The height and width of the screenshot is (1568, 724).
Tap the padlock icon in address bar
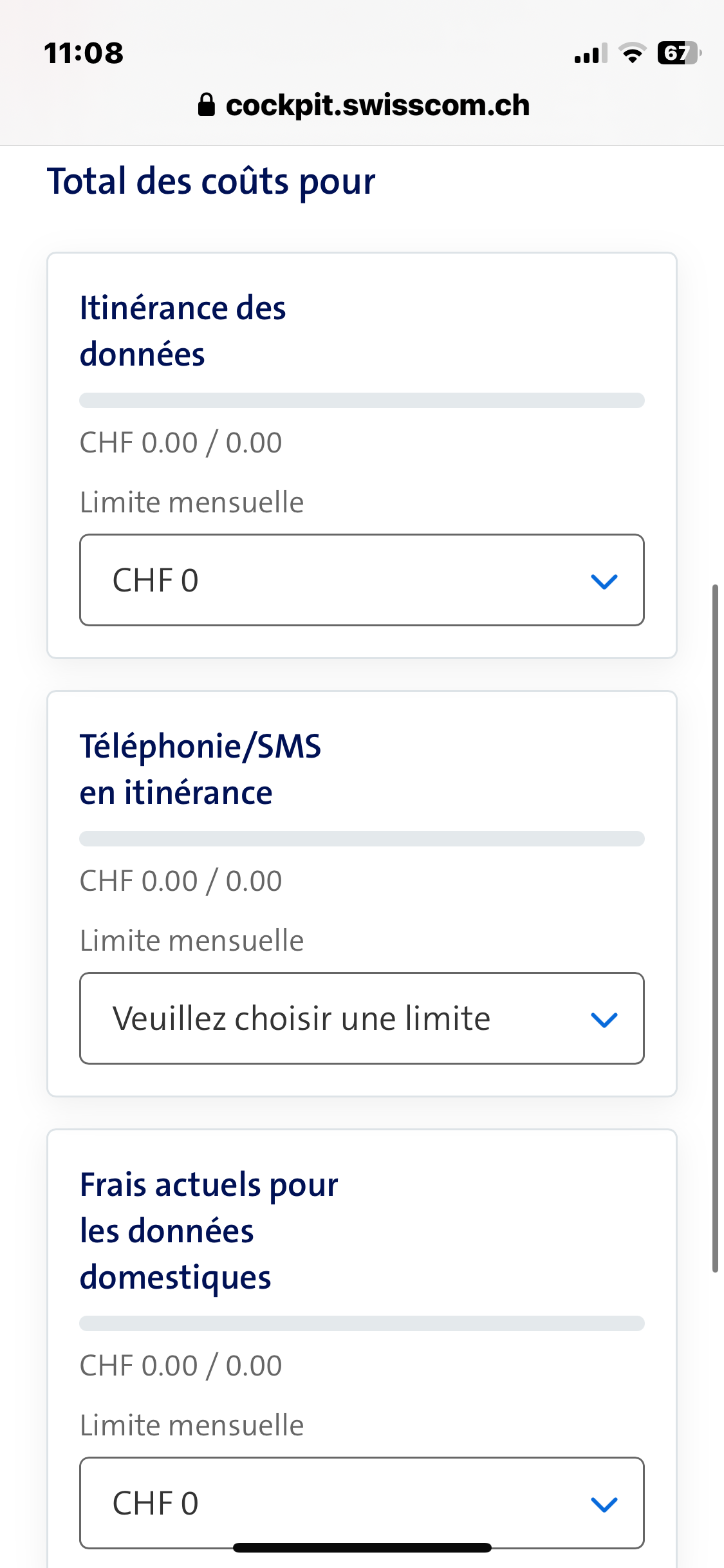coord(206,105)
